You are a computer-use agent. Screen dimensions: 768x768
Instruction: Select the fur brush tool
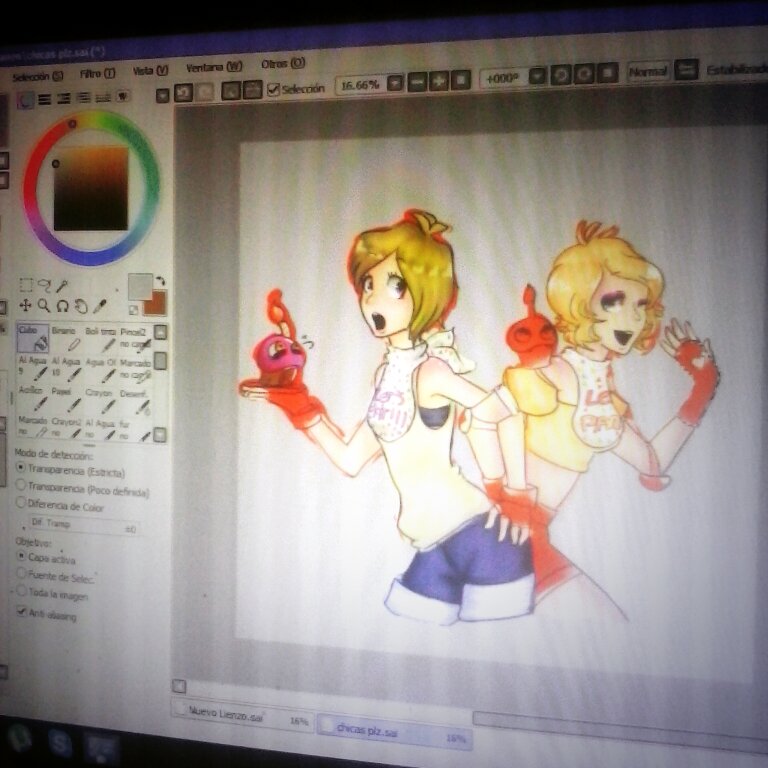(135, 429)
